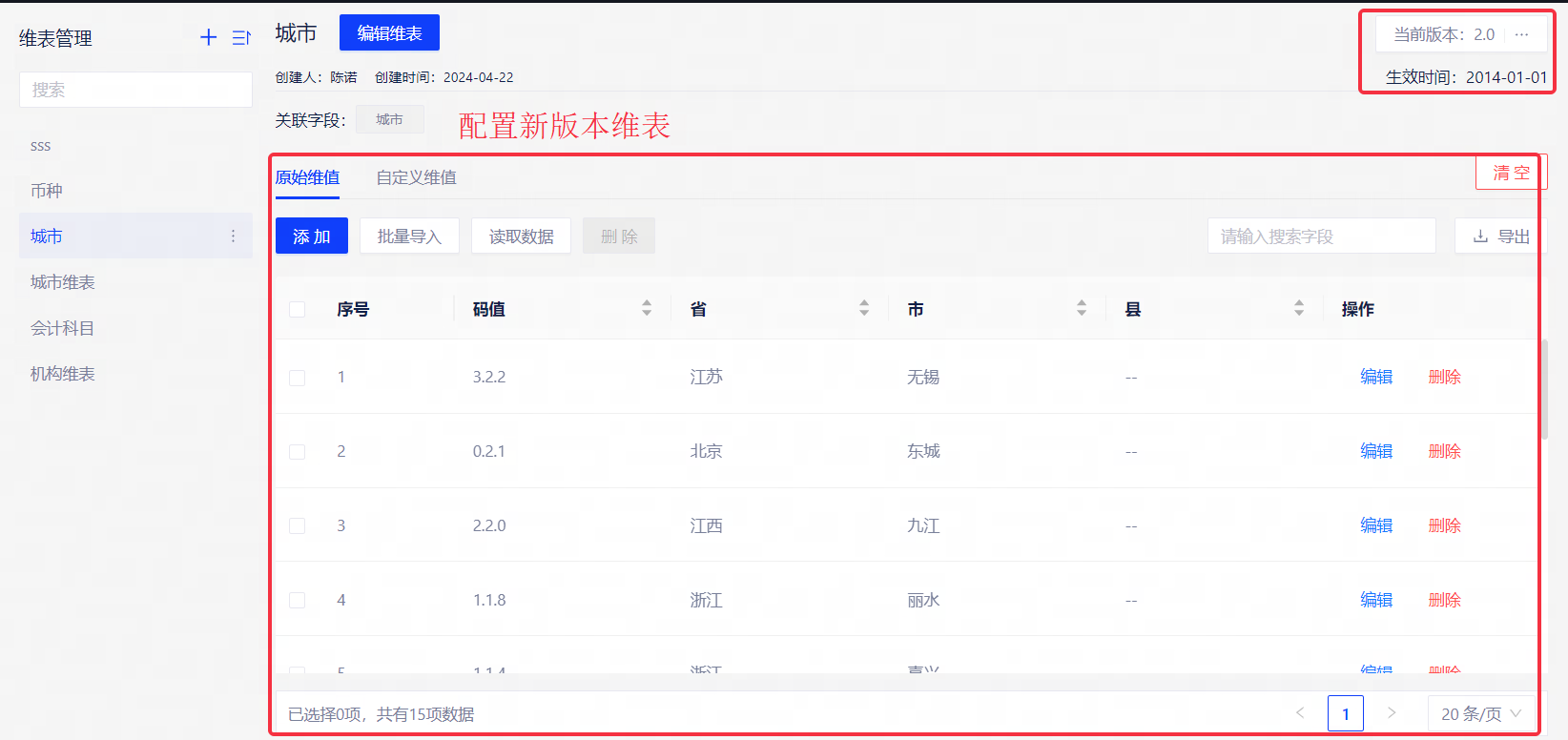Image resolution: width=1568 pixels, height=740 pixels.
Task: Check the box for row 1 无锡
Action: coord(298,378)
